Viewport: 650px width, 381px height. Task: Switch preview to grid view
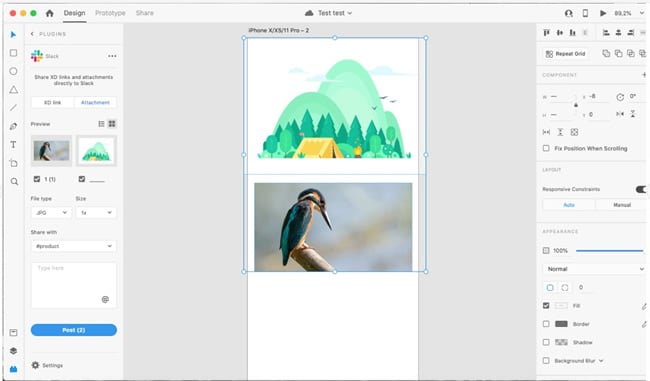pyautogui.click(x=112, y=124)
